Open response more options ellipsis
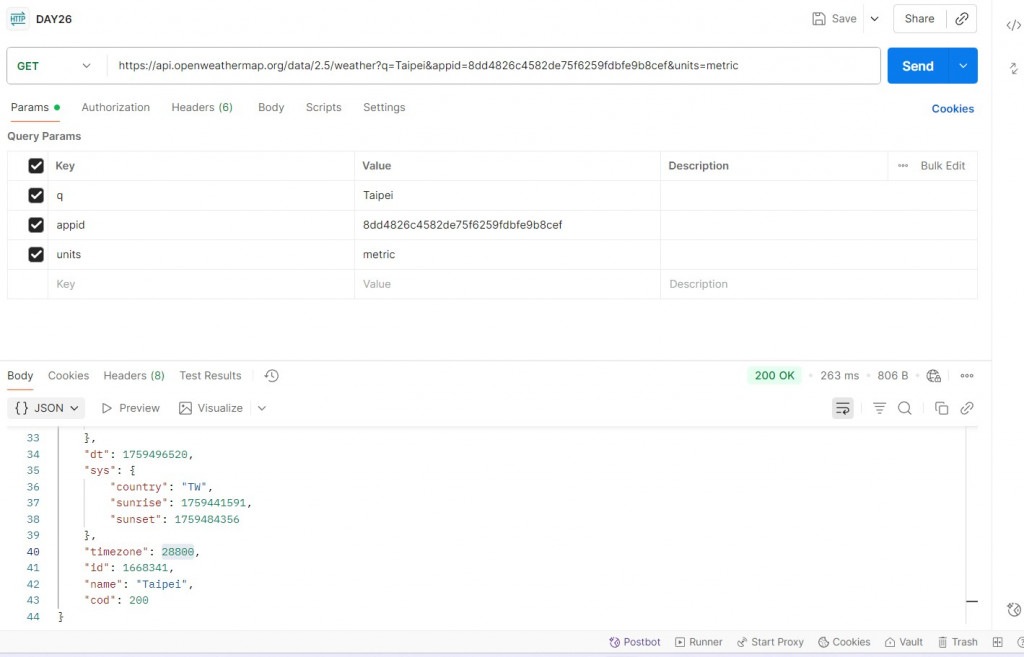 point(967,376)
